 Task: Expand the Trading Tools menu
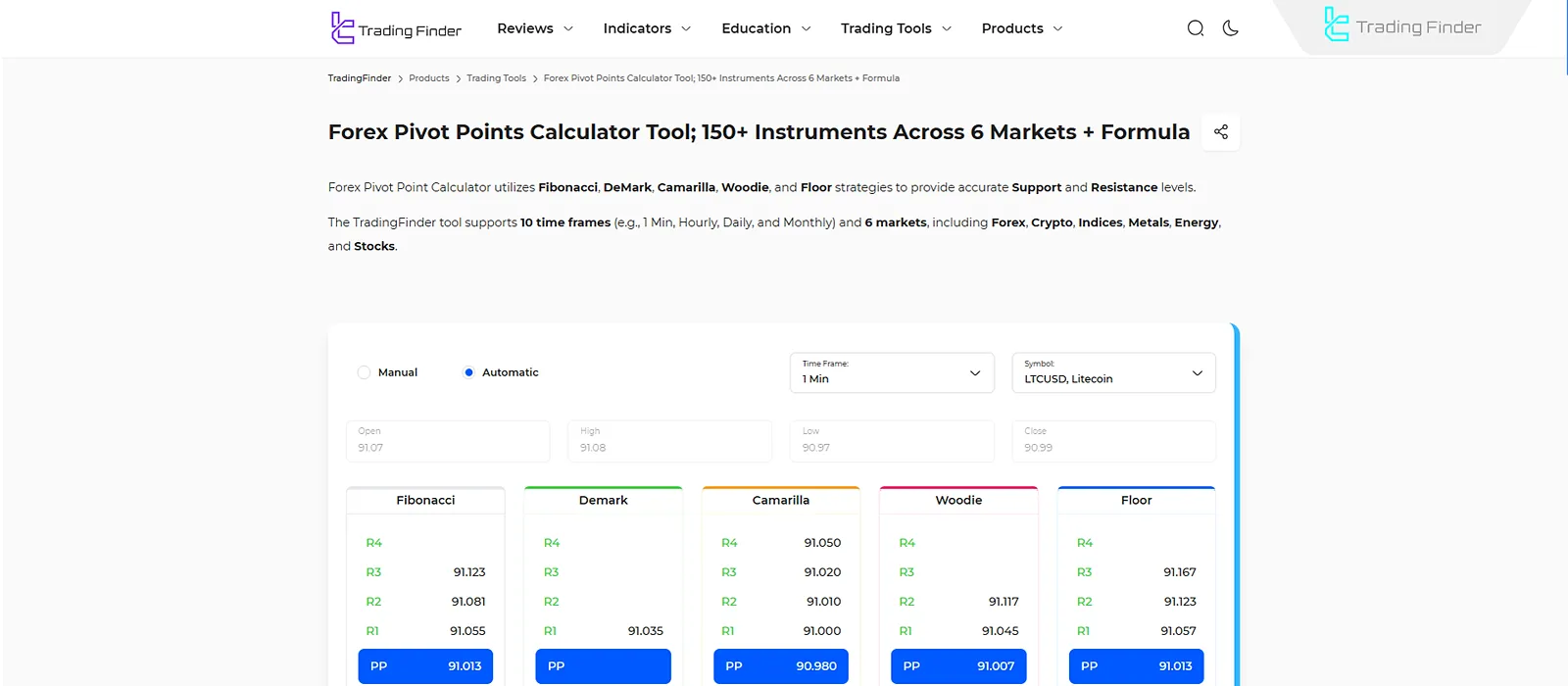[x=896, y=28]
